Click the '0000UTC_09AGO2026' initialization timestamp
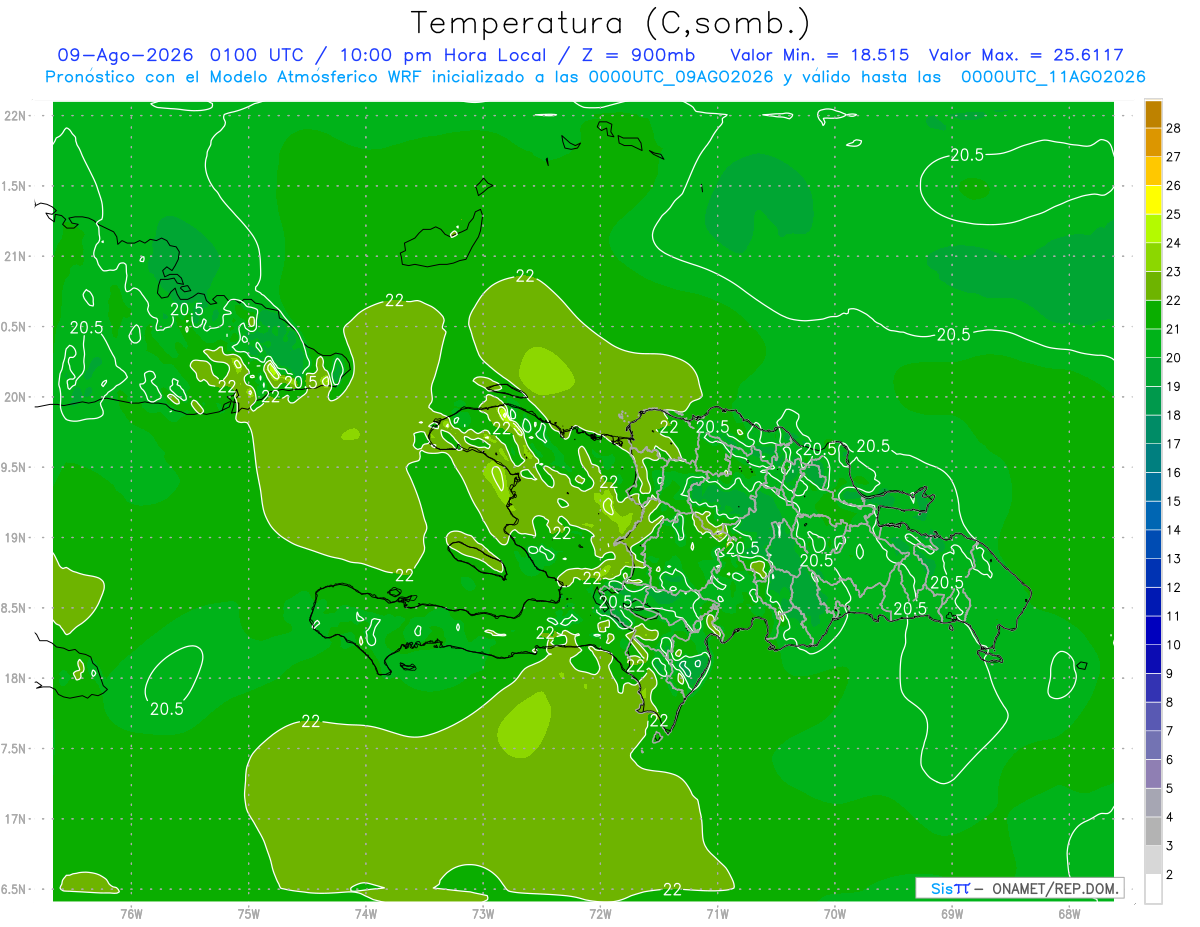The width and height of the screenshot is (1200, 927). pyautogui.click(x=681, y=77)
